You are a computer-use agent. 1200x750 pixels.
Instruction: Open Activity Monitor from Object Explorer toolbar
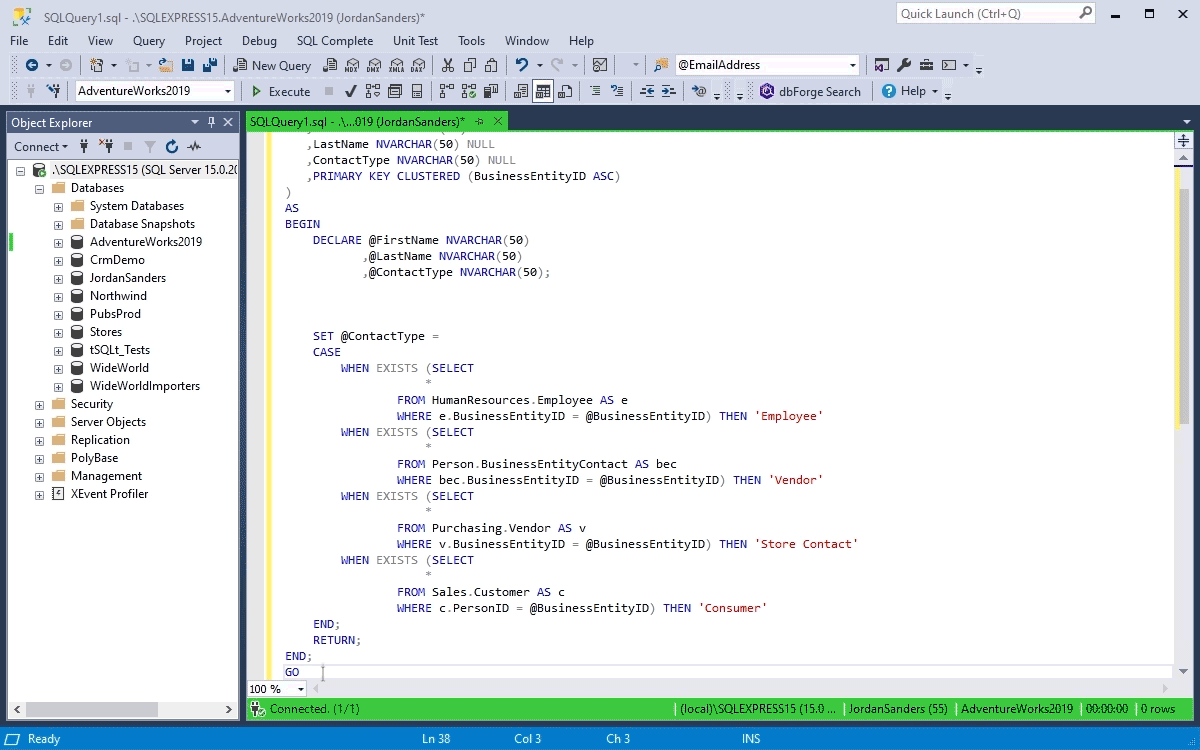point(194,146)
